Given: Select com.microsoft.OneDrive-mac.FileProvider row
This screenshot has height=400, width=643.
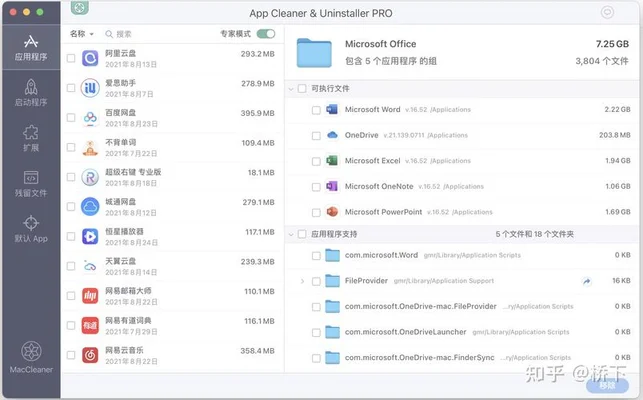Looking at the screenshot, I should (461, 306).
